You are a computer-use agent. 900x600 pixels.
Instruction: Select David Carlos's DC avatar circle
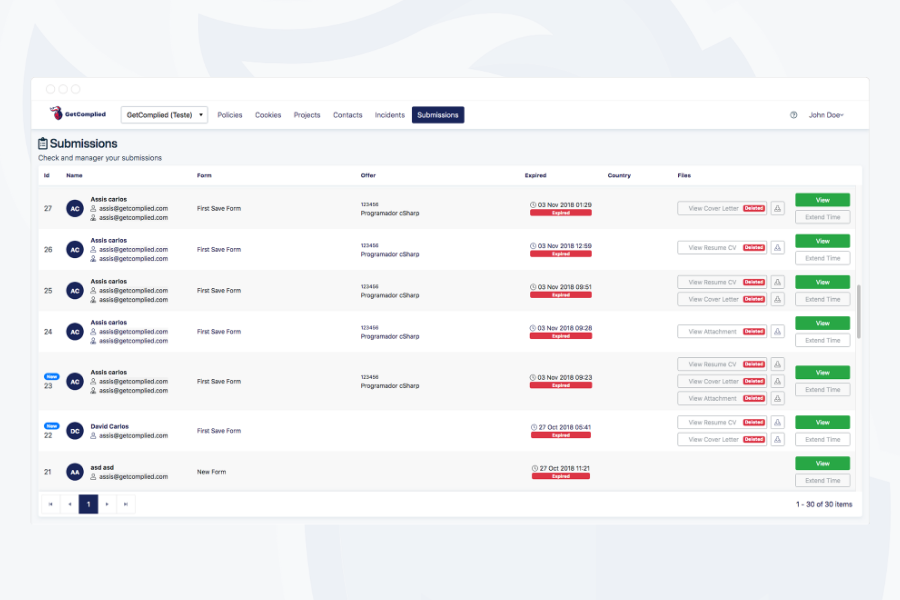pos(74,431)
